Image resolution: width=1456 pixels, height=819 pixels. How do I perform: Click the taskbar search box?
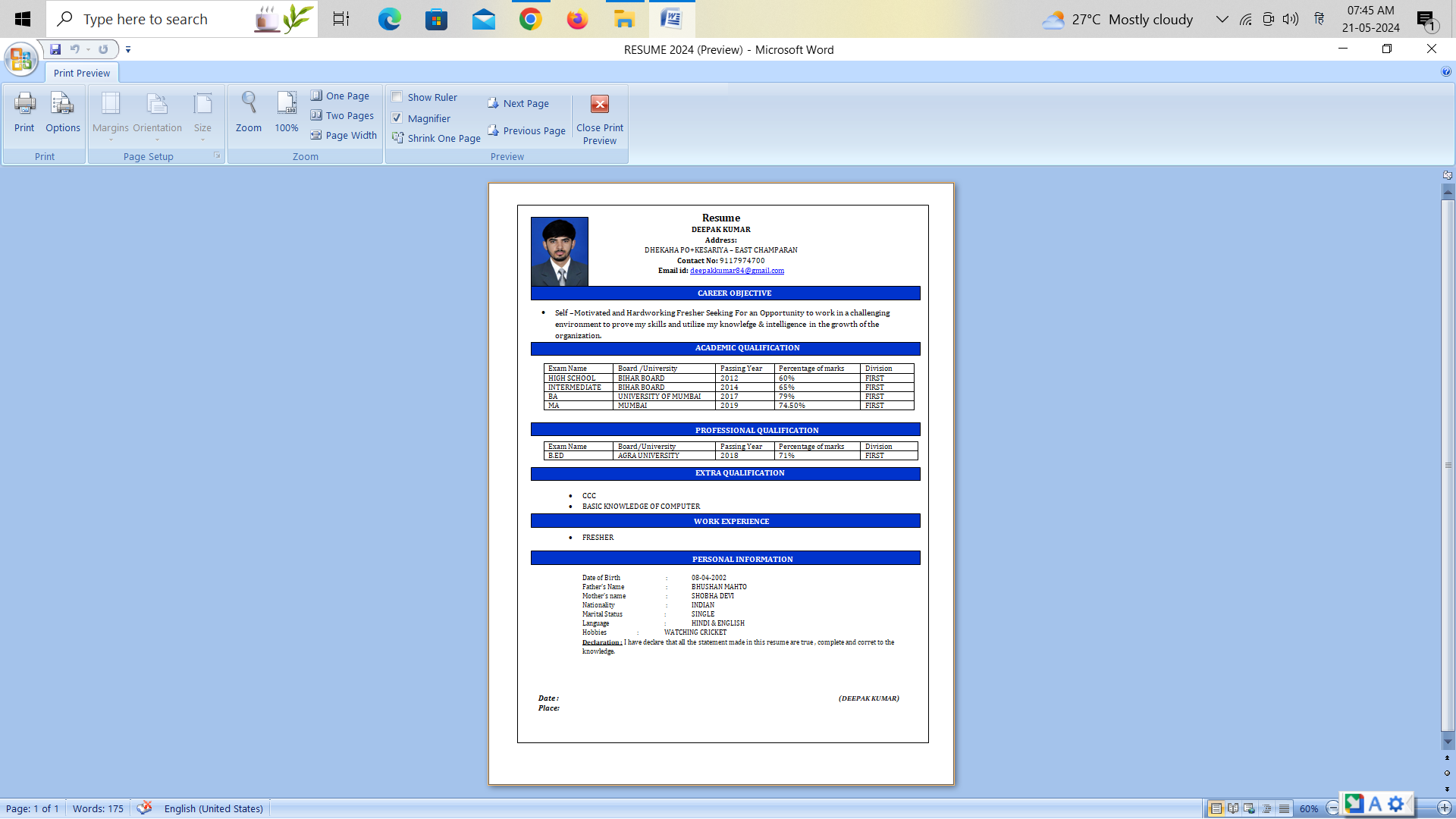coord(182,19)
